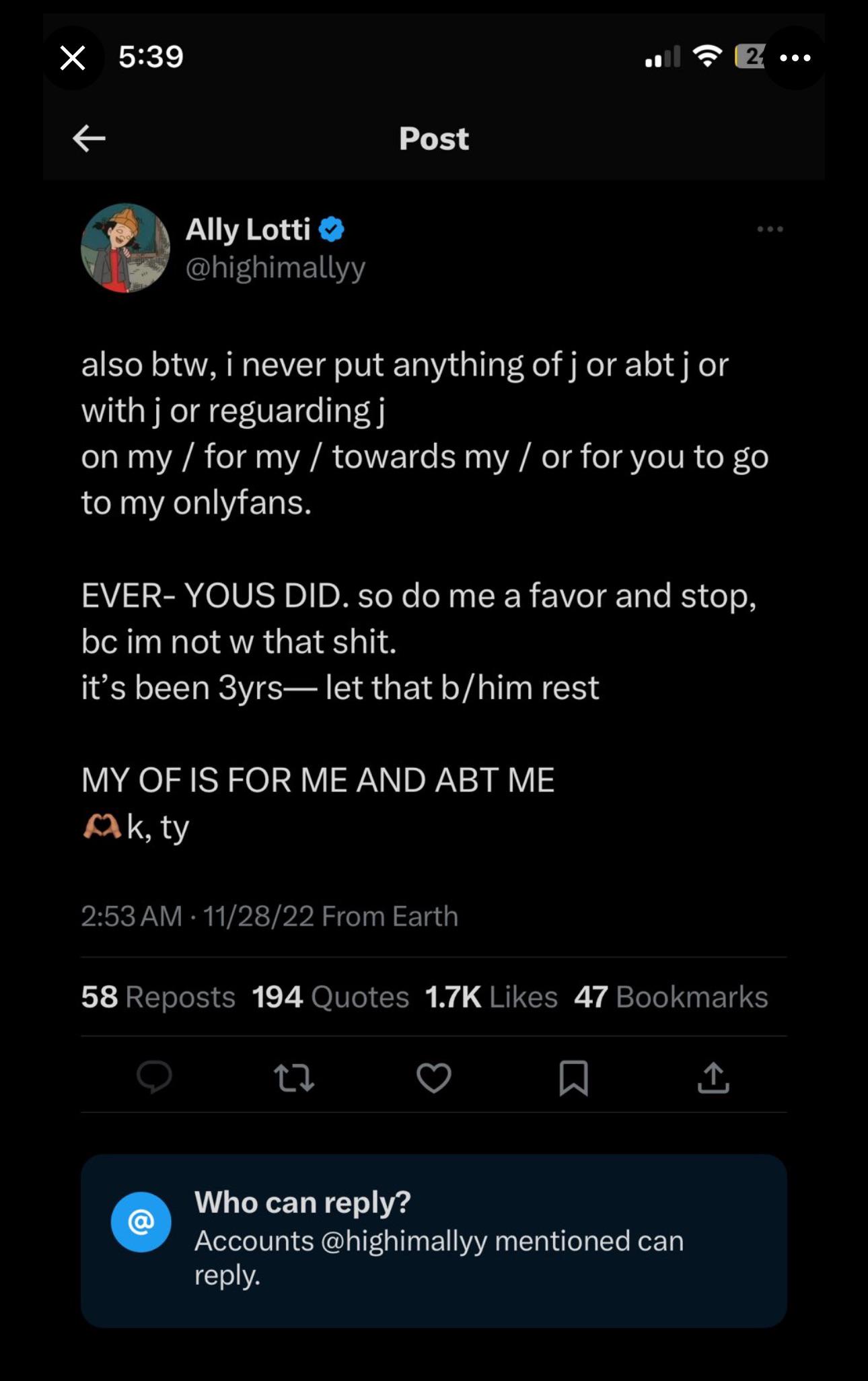
Task: Close the image viewer with X button
Action: click(x=73, y=58)
